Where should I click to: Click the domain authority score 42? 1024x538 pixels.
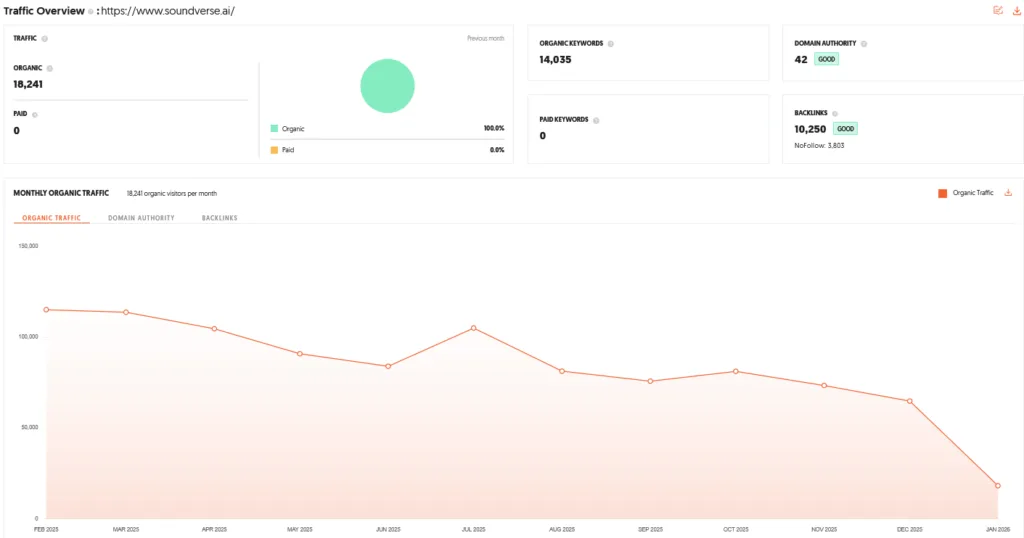[801, 59]
